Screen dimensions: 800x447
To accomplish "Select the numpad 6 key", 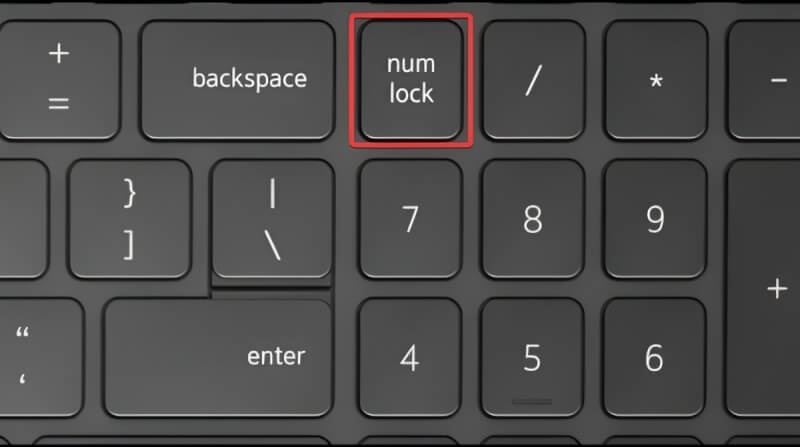I will pyautogui.click(x=654, y=357).
